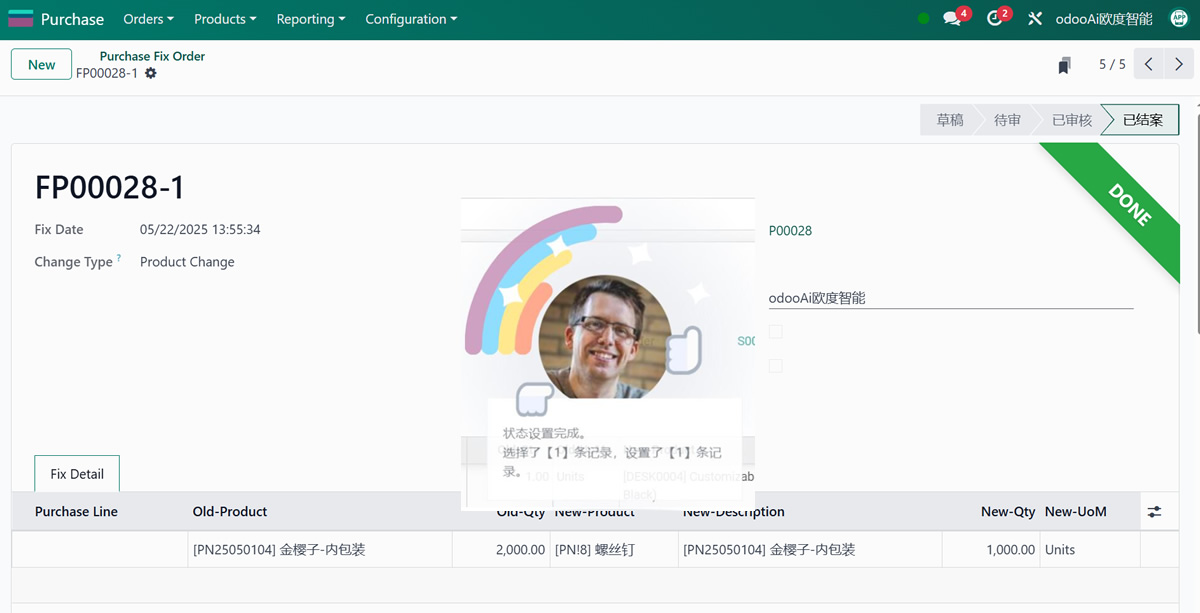Screen dimensions: 1200x613
Task: Click the odooAi欧度智能 company field
Action: pos(950,298)
